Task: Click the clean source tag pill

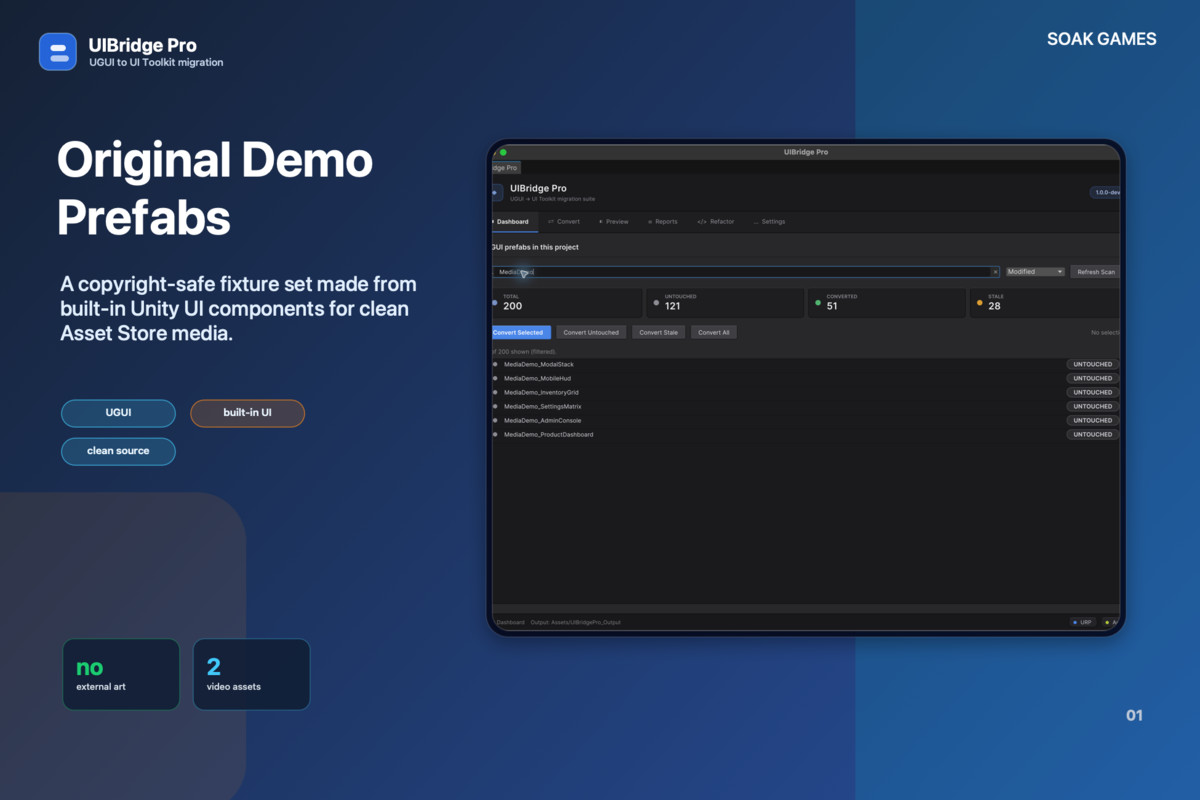Action: (118, 451)
